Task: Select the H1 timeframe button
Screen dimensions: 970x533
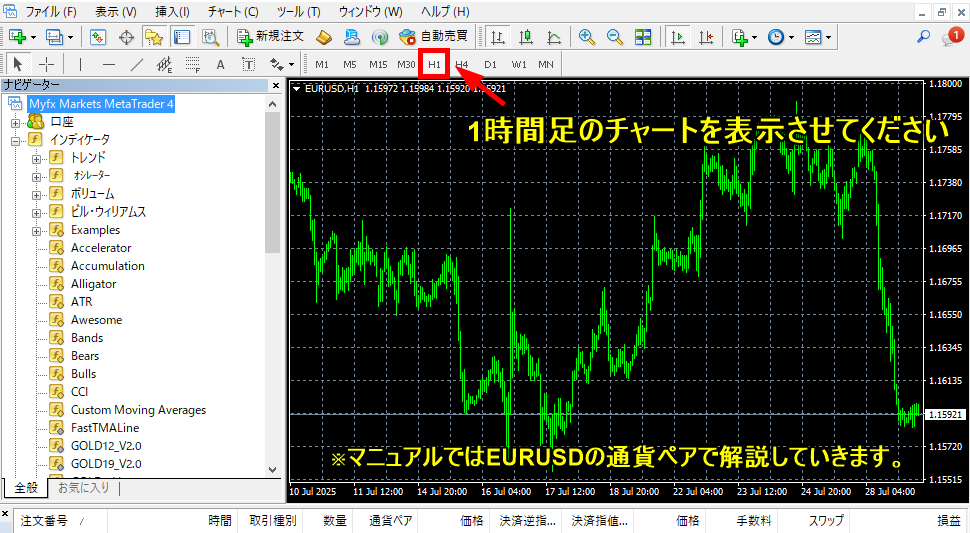Action: 434,64
